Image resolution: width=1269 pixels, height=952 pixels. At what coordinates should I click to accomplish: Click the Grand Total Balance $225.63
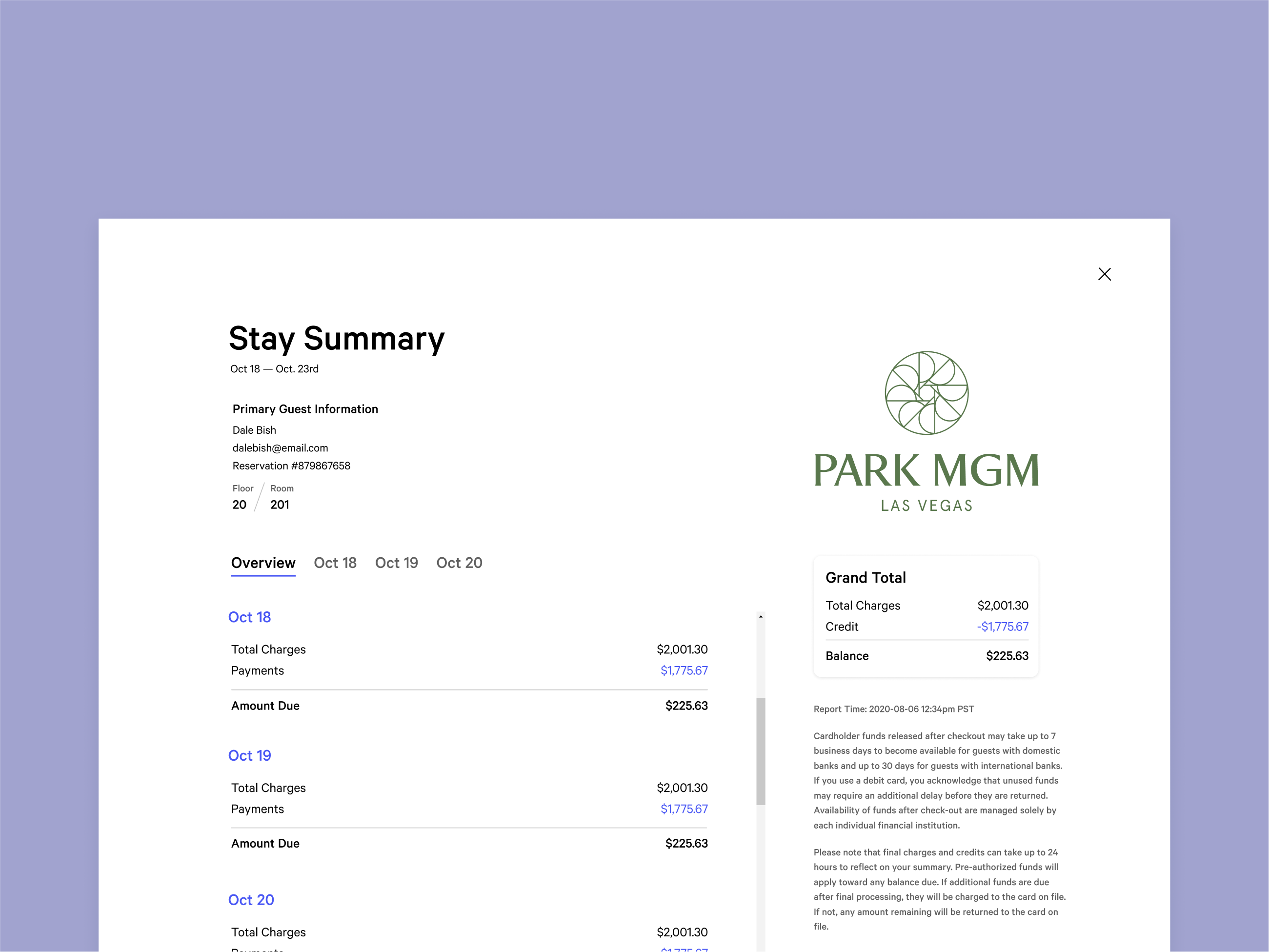tap(1007, 656)
